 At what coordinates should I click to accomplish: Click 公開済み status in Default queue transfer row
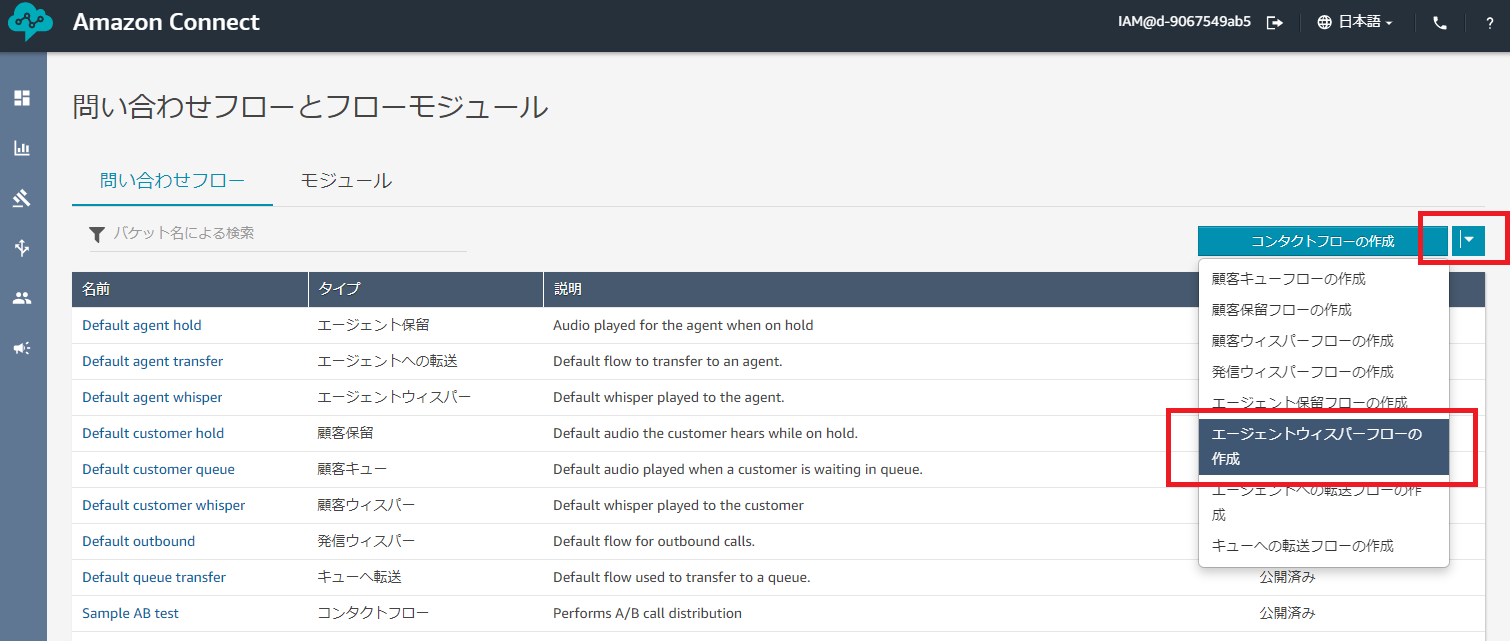pos(1287,577)
